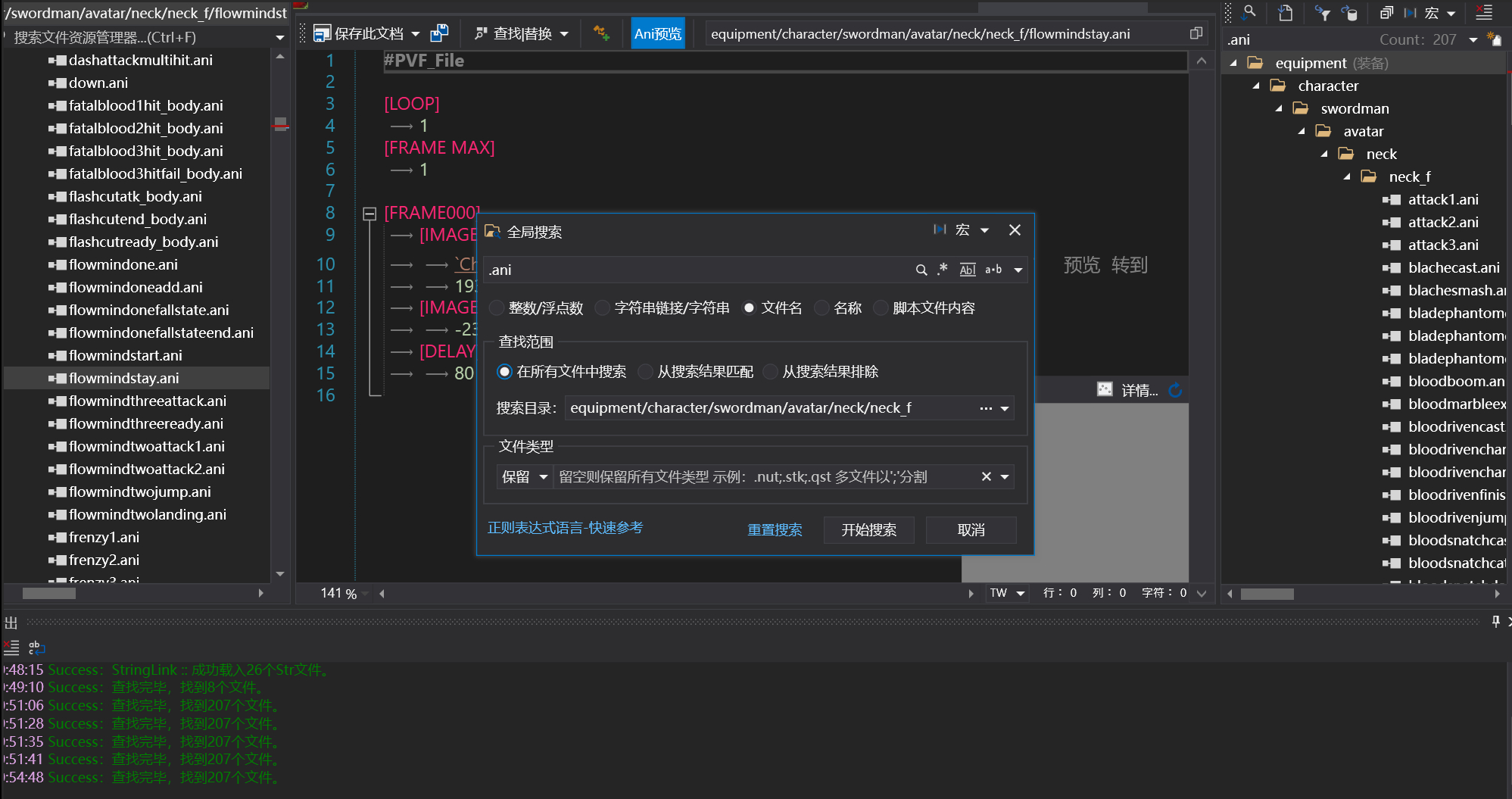Select flowmindstay.ani in the file list

coord(123,377)
